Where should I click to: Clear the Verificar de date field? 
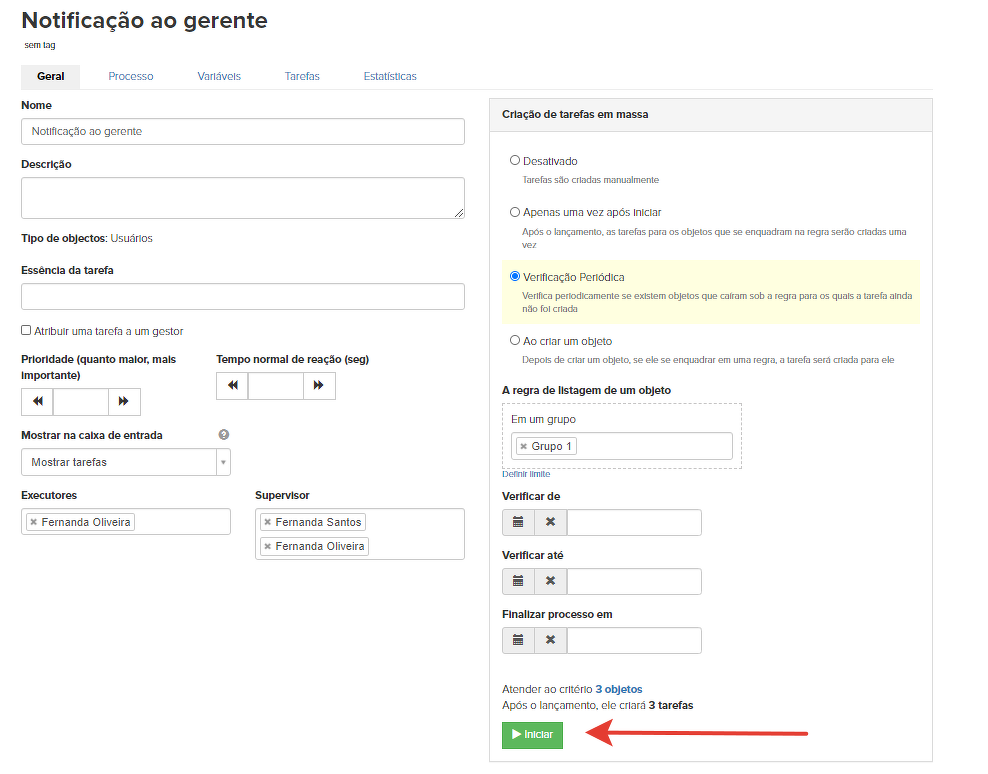tap(550, 523)
